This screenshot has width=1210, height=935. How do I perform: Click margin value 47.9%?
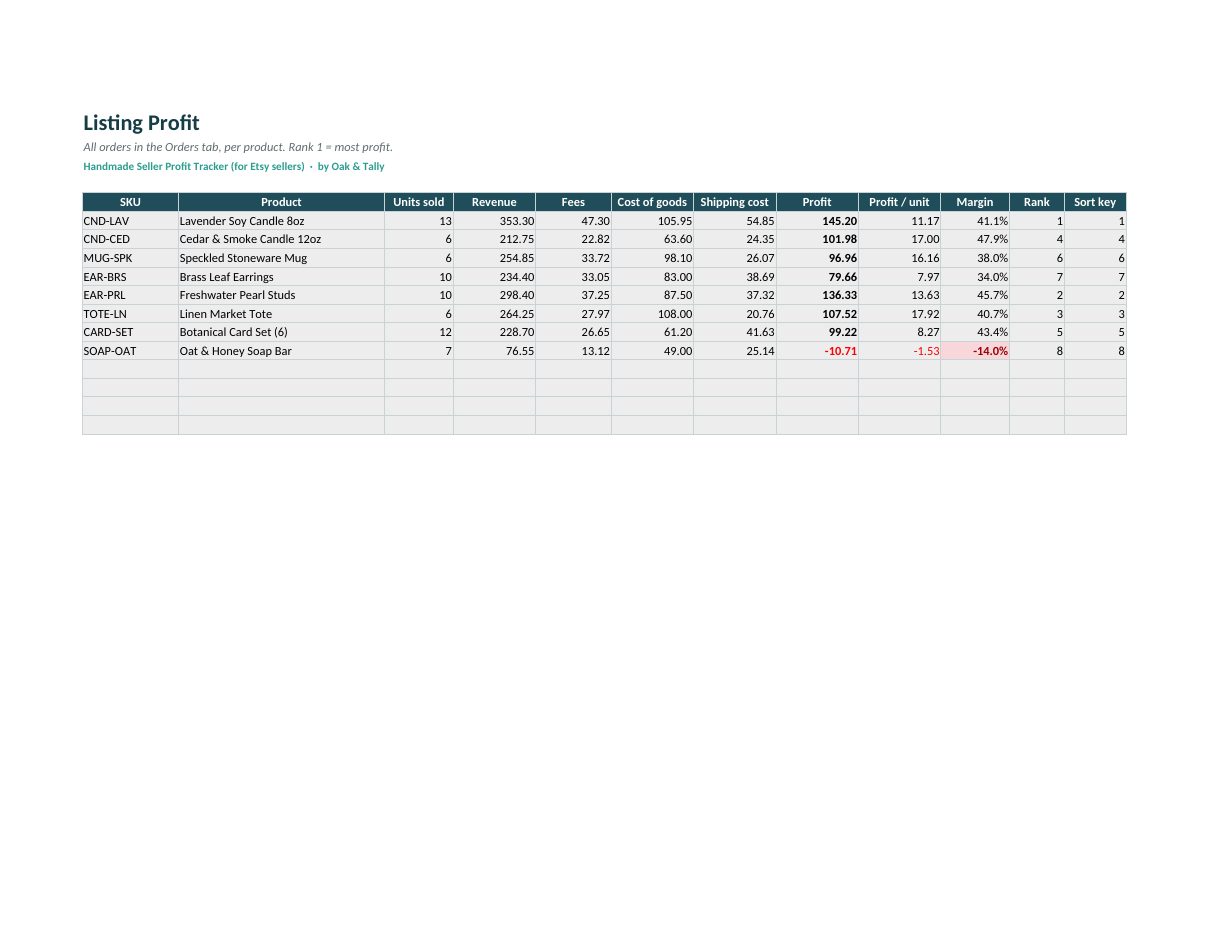[975, 239]
